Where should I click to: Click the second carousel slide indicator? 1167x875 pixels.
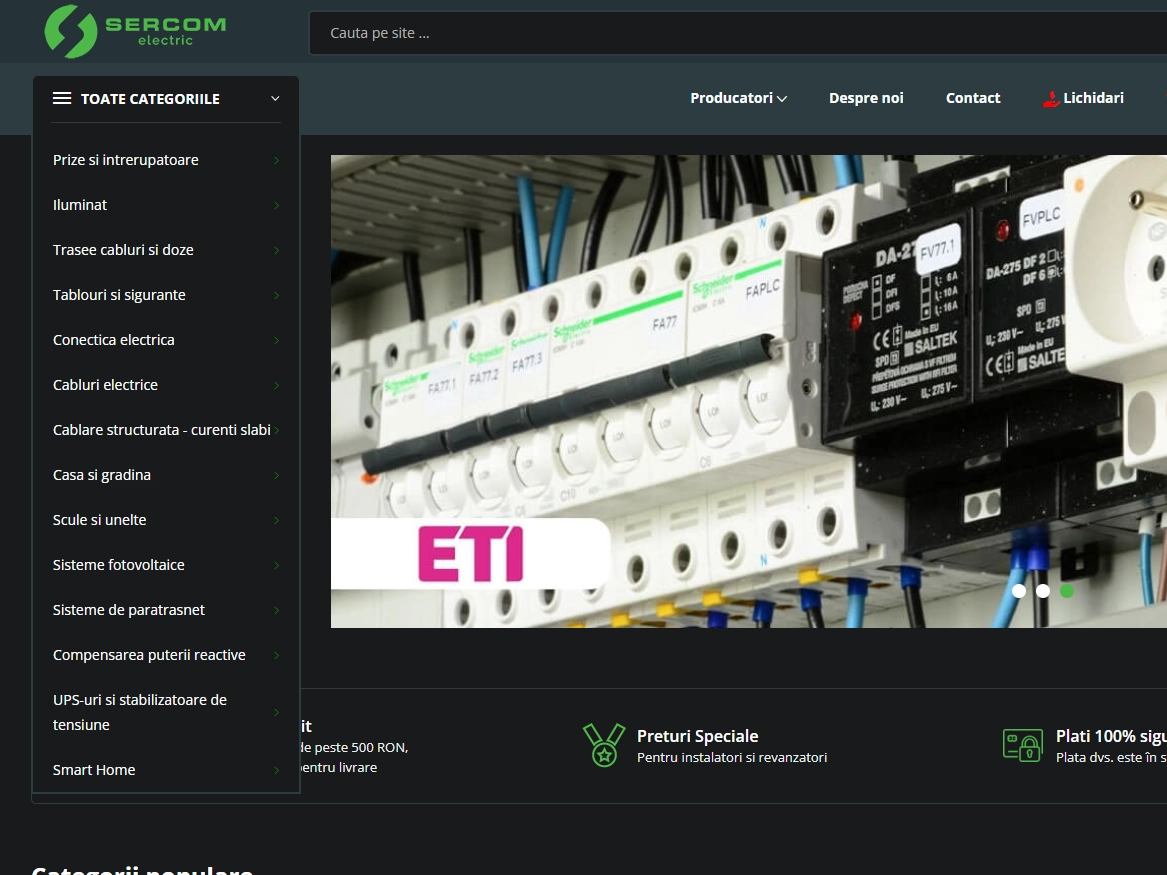[1043, 591]
